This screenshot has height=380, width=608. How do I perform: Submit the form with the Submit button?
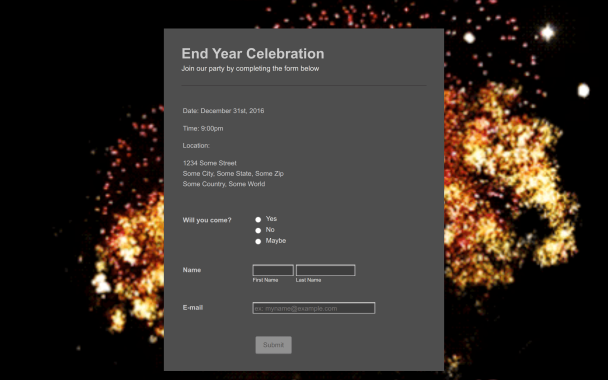273,345
